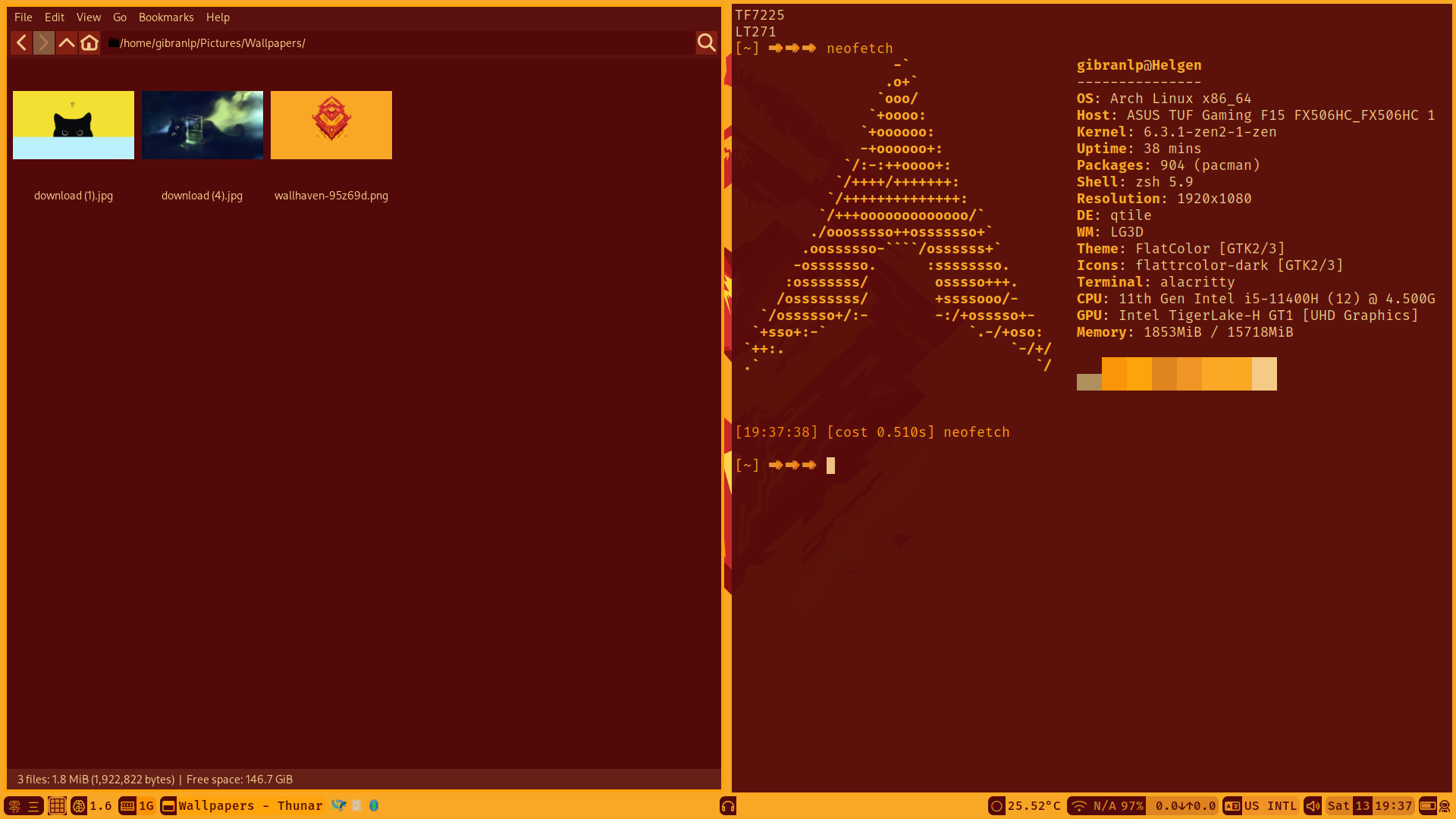Open the Go menu
Image resolution: width=1456 pixels, height=819 pixels.
pyautogui.click(x=120, y=17)
